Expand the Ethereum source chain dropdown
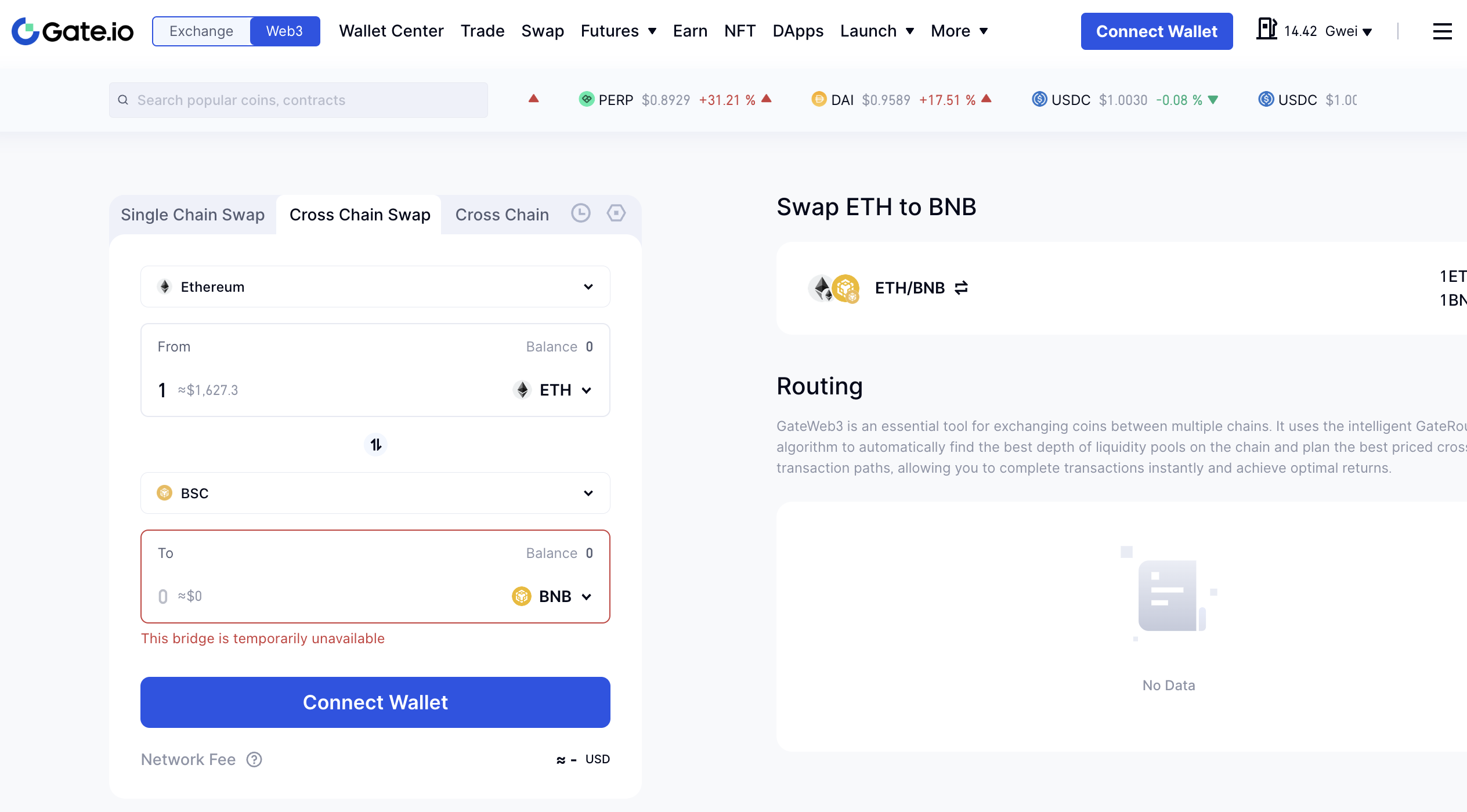The image size is (1467, 812). point(375,287)
